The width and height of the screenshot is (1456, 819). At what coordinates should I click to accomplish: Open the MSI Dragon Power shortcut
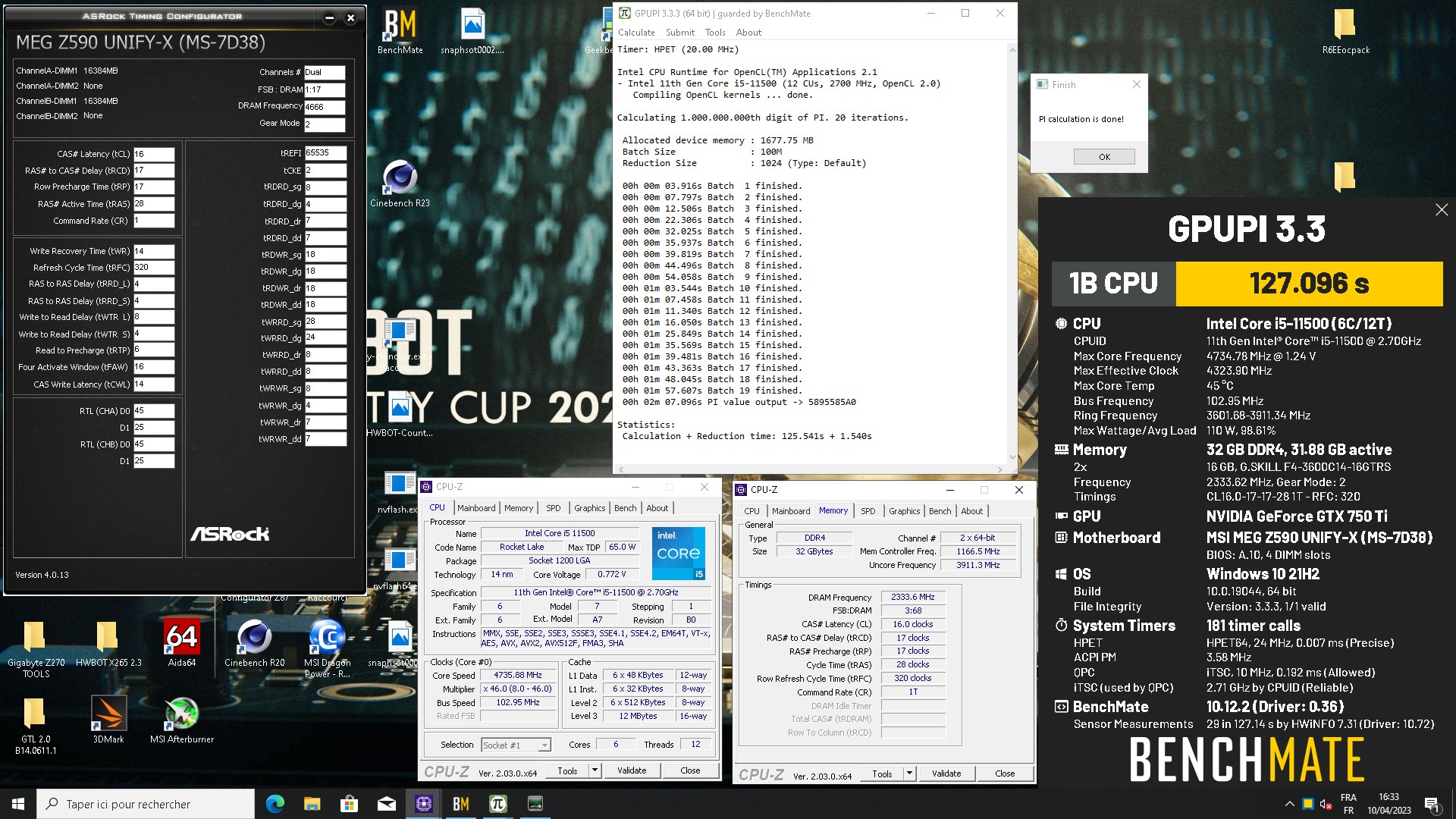(327, 648)
